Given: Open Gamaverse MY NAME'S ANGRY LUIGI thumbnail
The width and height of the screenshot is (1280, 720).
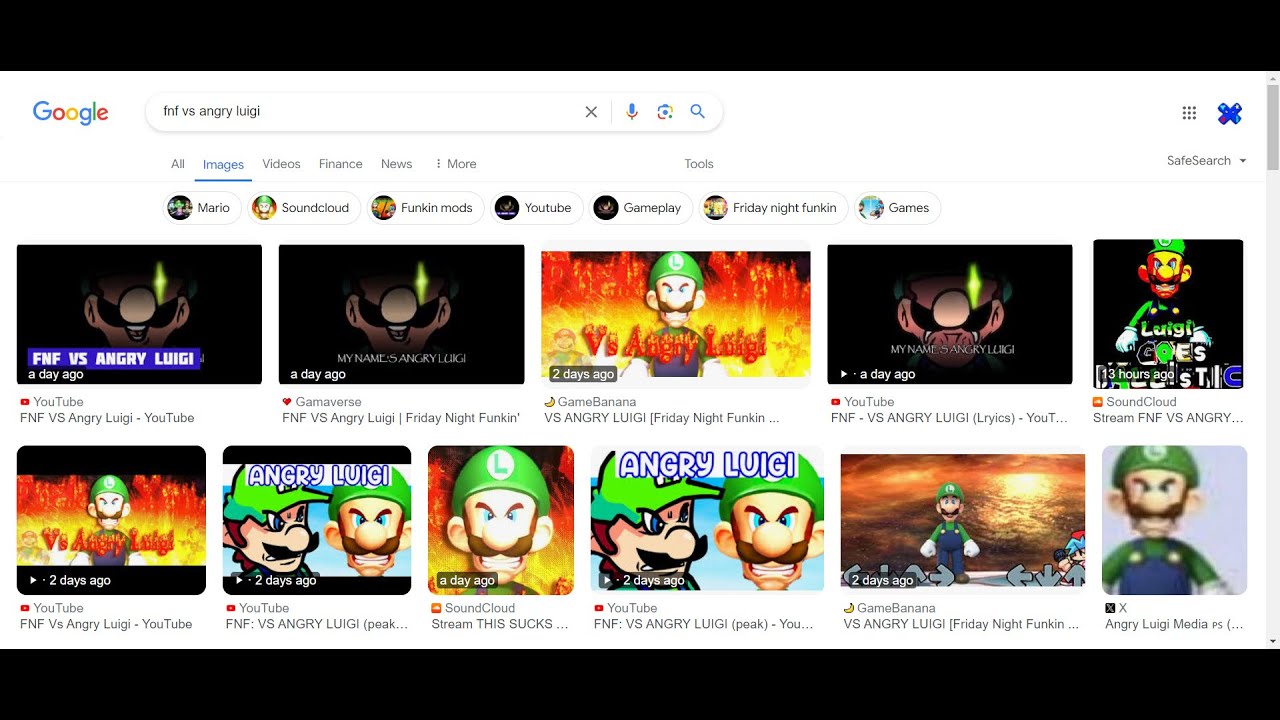Looking at the screenshot, I should pyautogui.click(x=401, y=314).
